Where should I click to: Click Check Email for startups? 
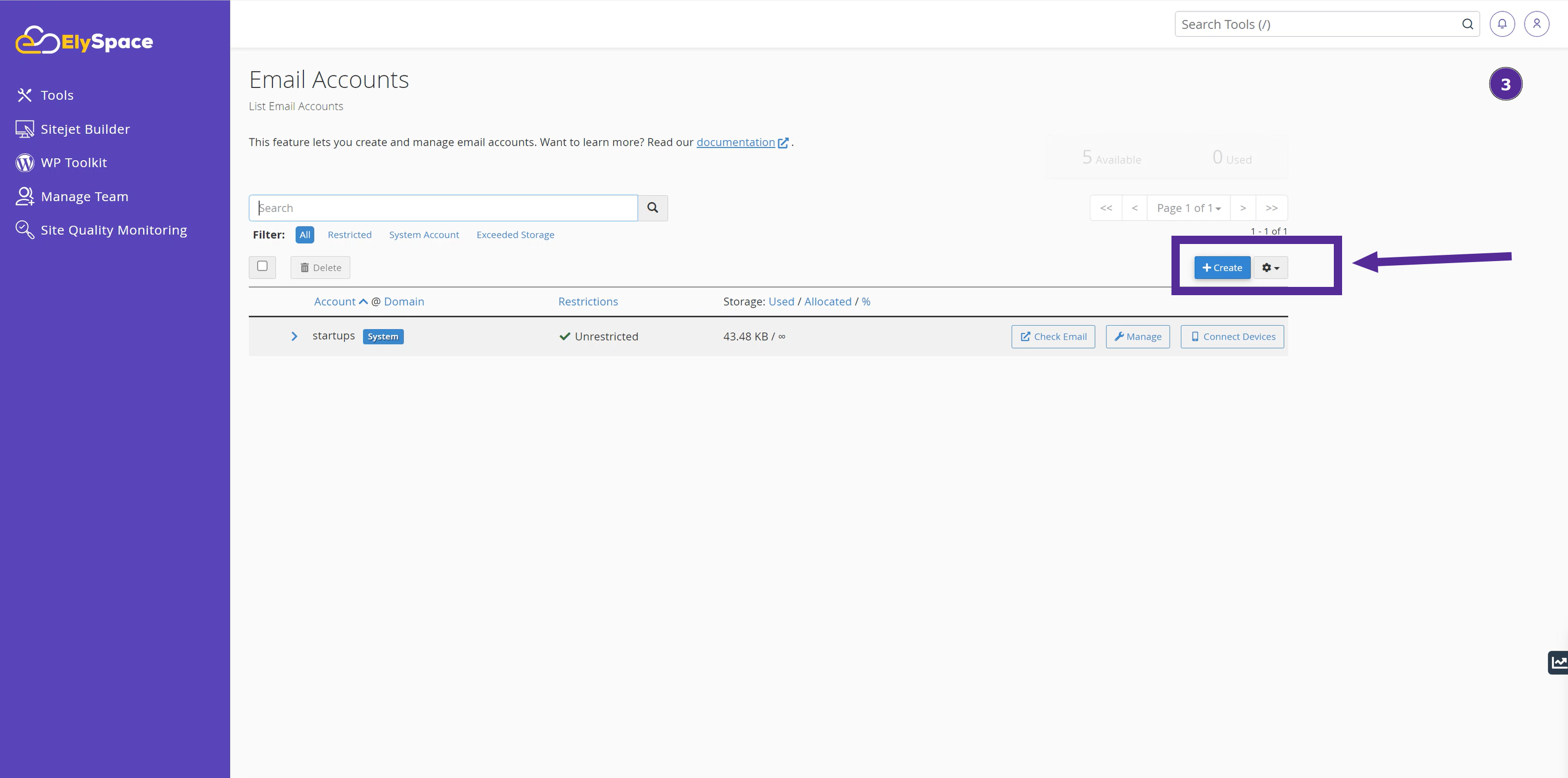[x=1053, y=337]
